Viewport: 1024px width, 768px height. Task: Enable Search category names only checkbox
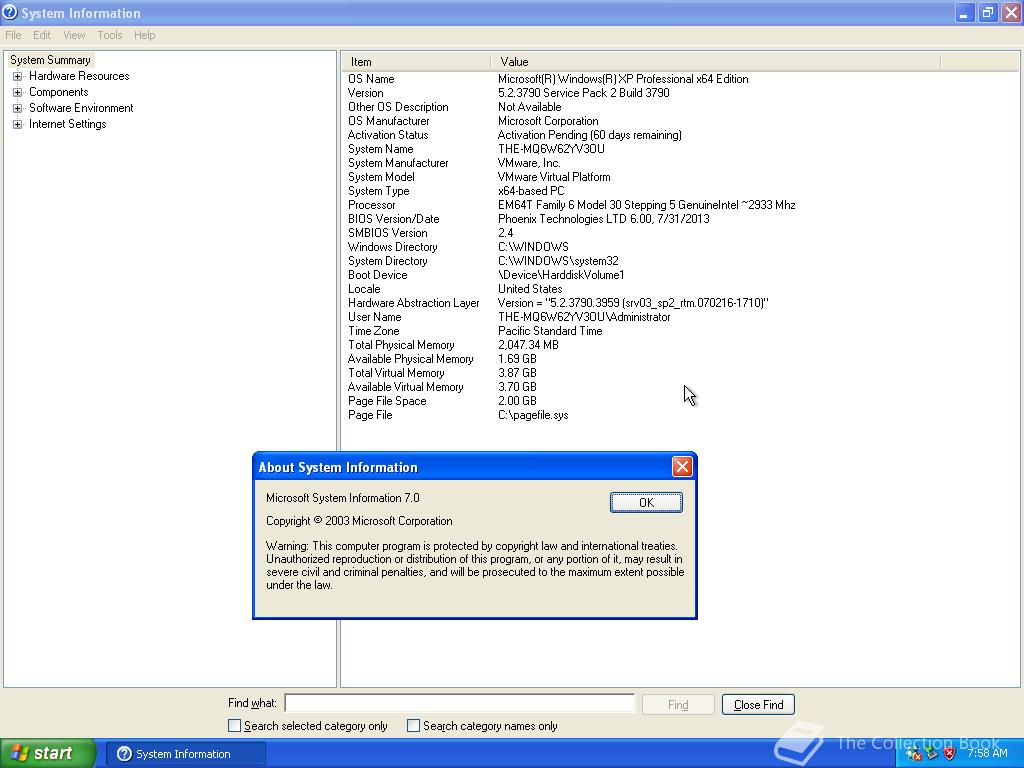(x=413, y=726)
